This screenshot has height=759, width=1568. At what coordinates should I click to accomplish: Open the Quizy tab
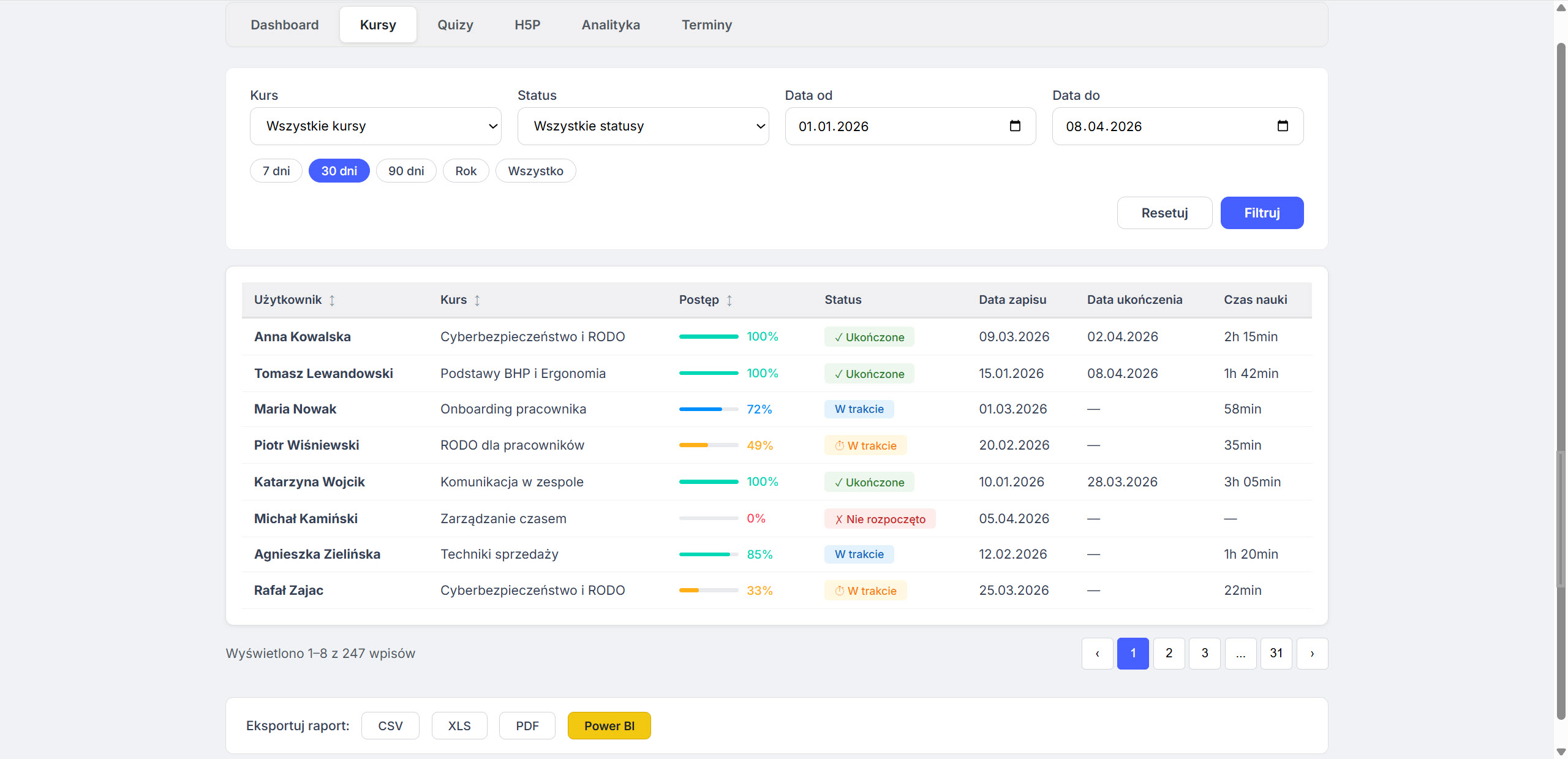(455, 25)
